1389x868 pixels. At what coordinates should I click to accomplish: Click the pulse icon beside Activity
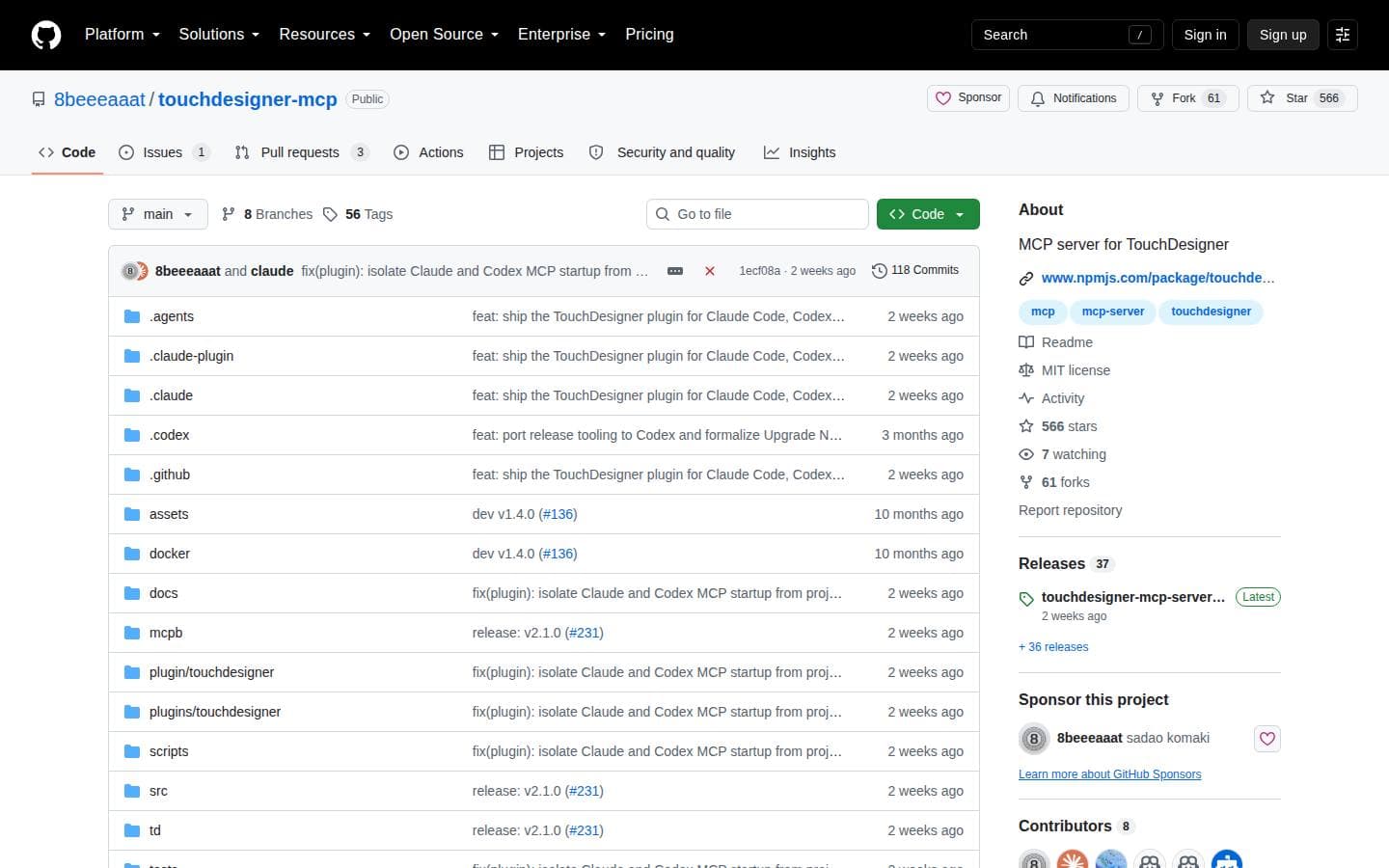coord(1026,398)
